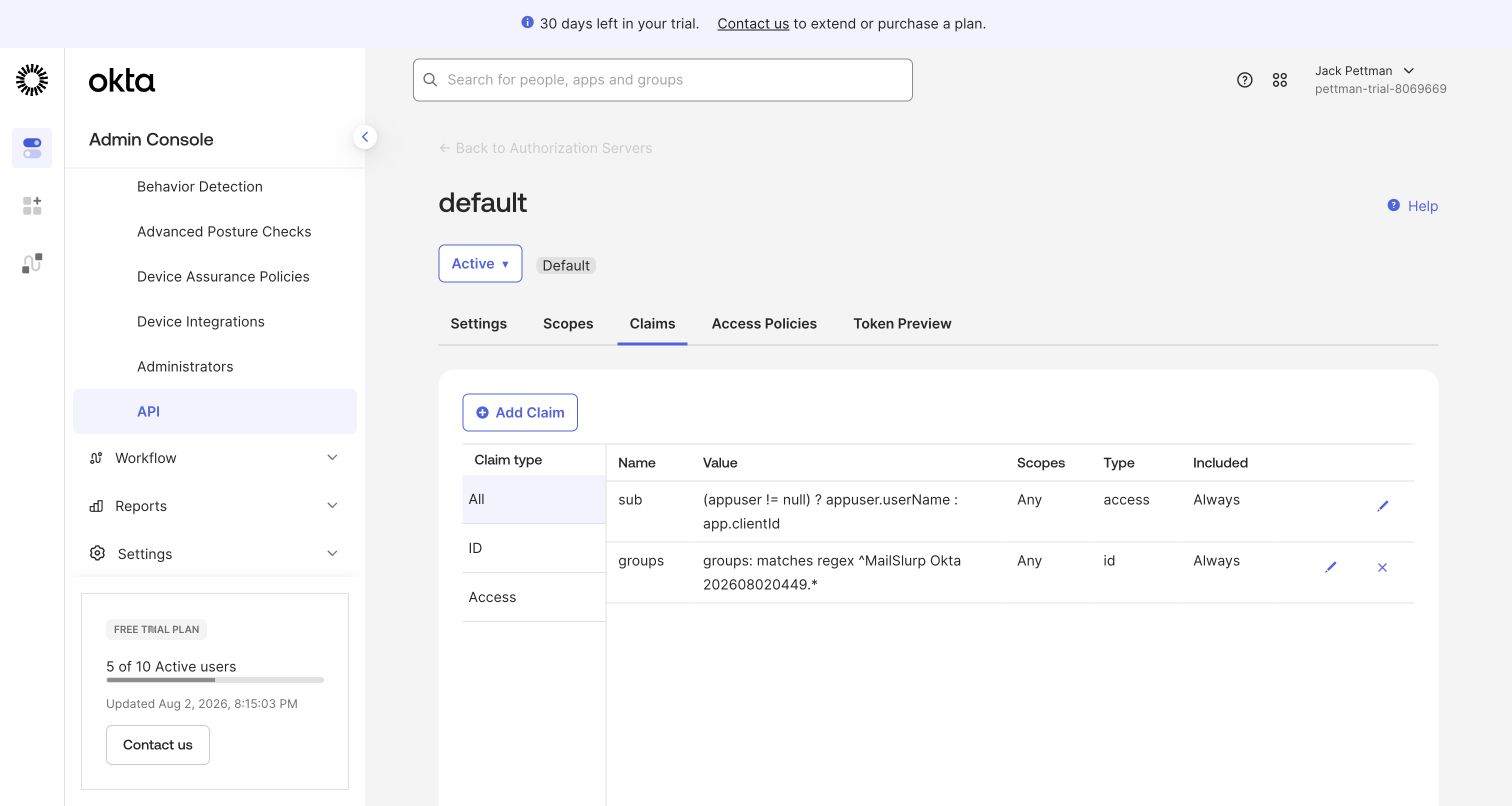
Task: Open the Admin Console toggle icon in rail
Action: point(32,148)
